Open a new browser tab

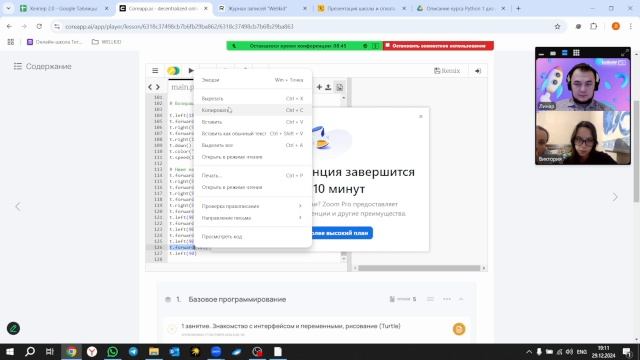(518, 9)
